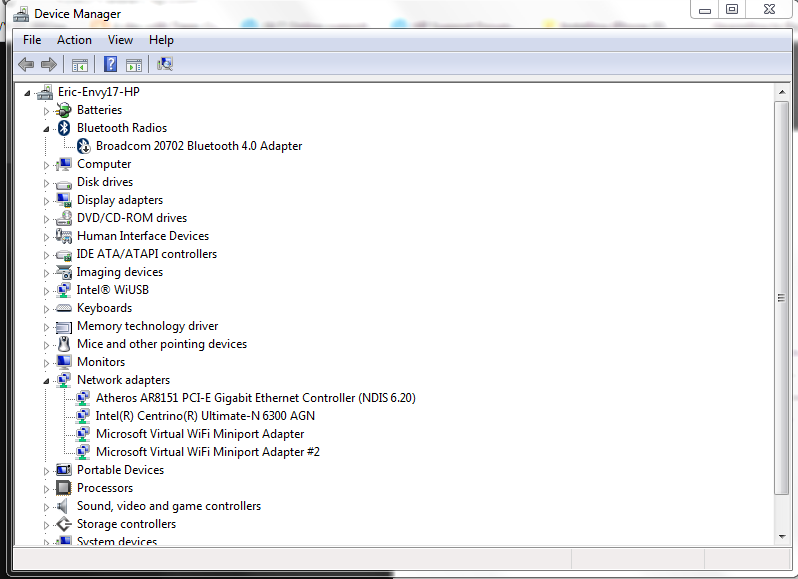Click the Device Manager title bar icon
The height and width of the screenshot is (579, 798).
point(21,14)
